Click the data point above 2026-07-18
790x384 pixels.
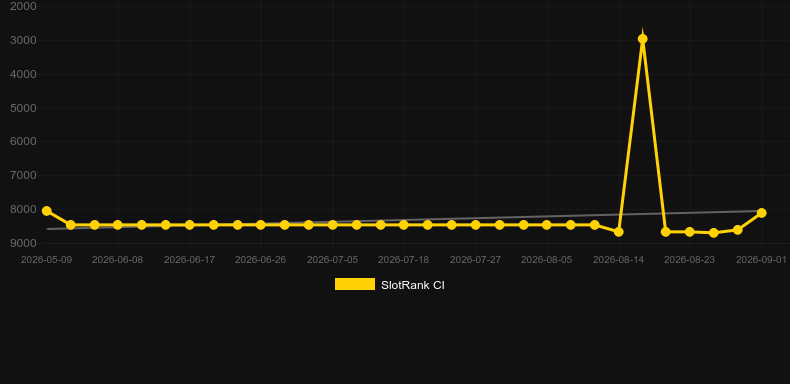click(x=404, y=225)
